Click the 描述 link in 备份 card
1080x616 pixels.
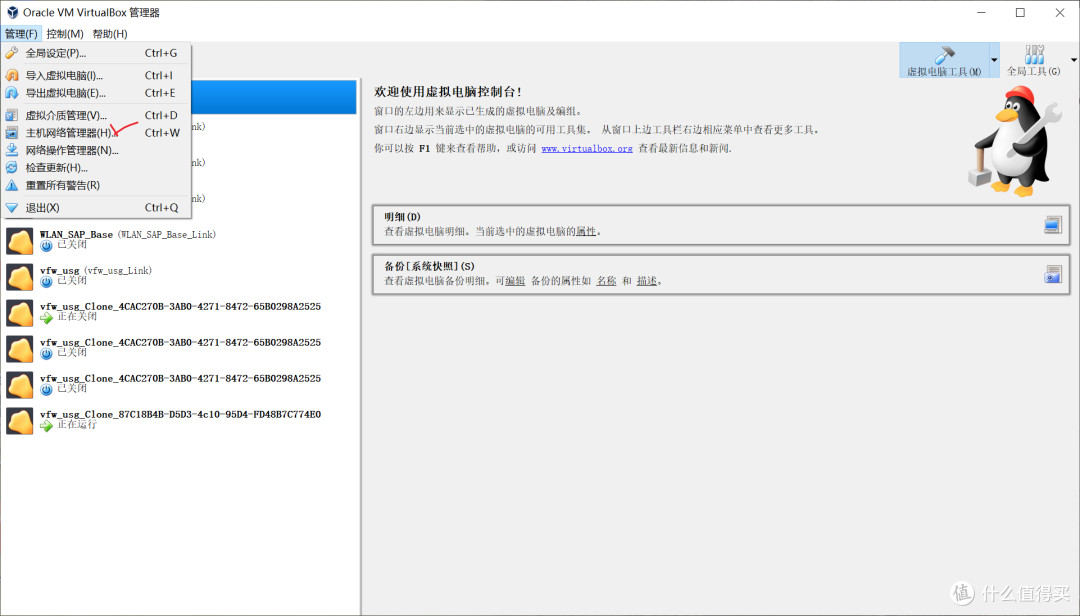point(646,281)
